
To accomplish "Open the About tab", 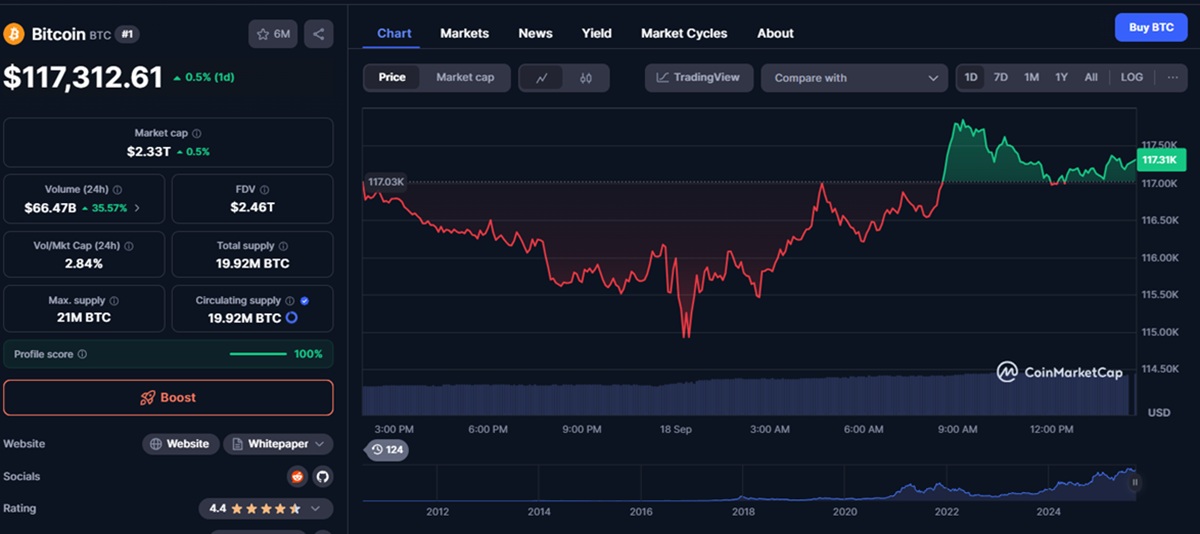I will point(775,33).
